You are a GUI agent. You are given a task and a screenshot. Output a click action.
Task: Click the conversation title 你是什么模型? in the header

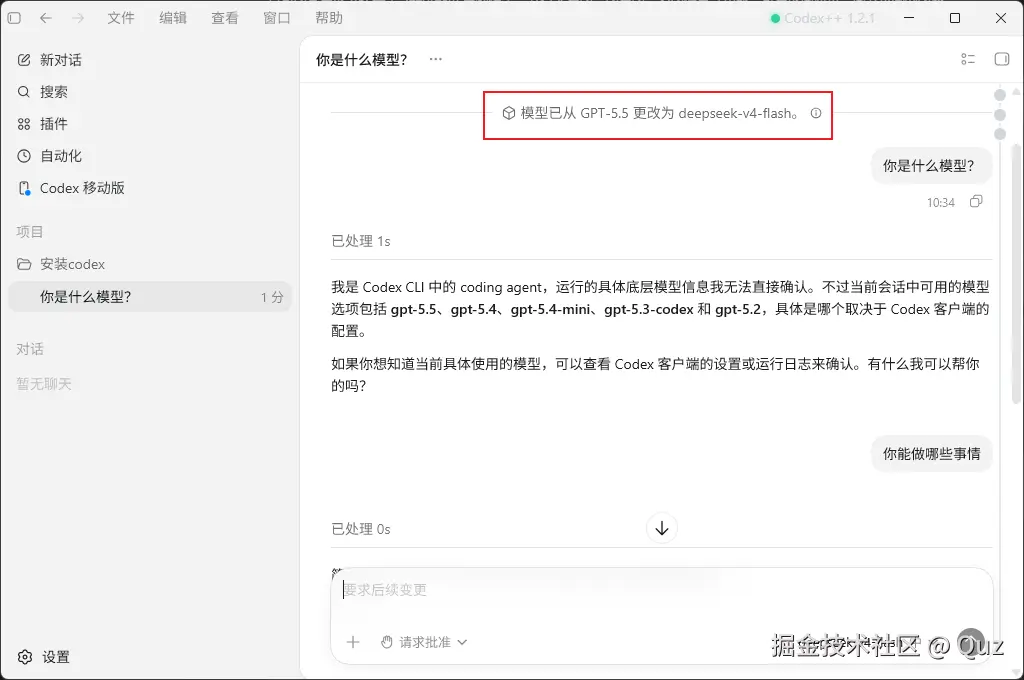pyautogui.click(x=361, y=60)
